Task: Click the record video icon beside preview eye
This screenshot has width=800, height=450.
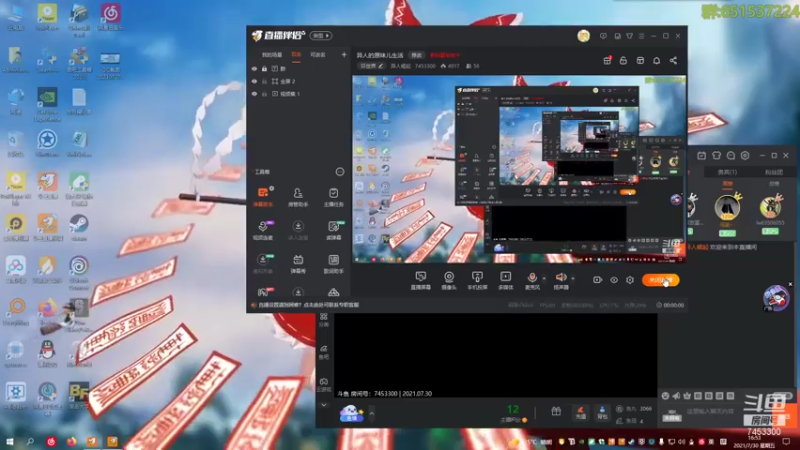Action: [x=597, y=280]
